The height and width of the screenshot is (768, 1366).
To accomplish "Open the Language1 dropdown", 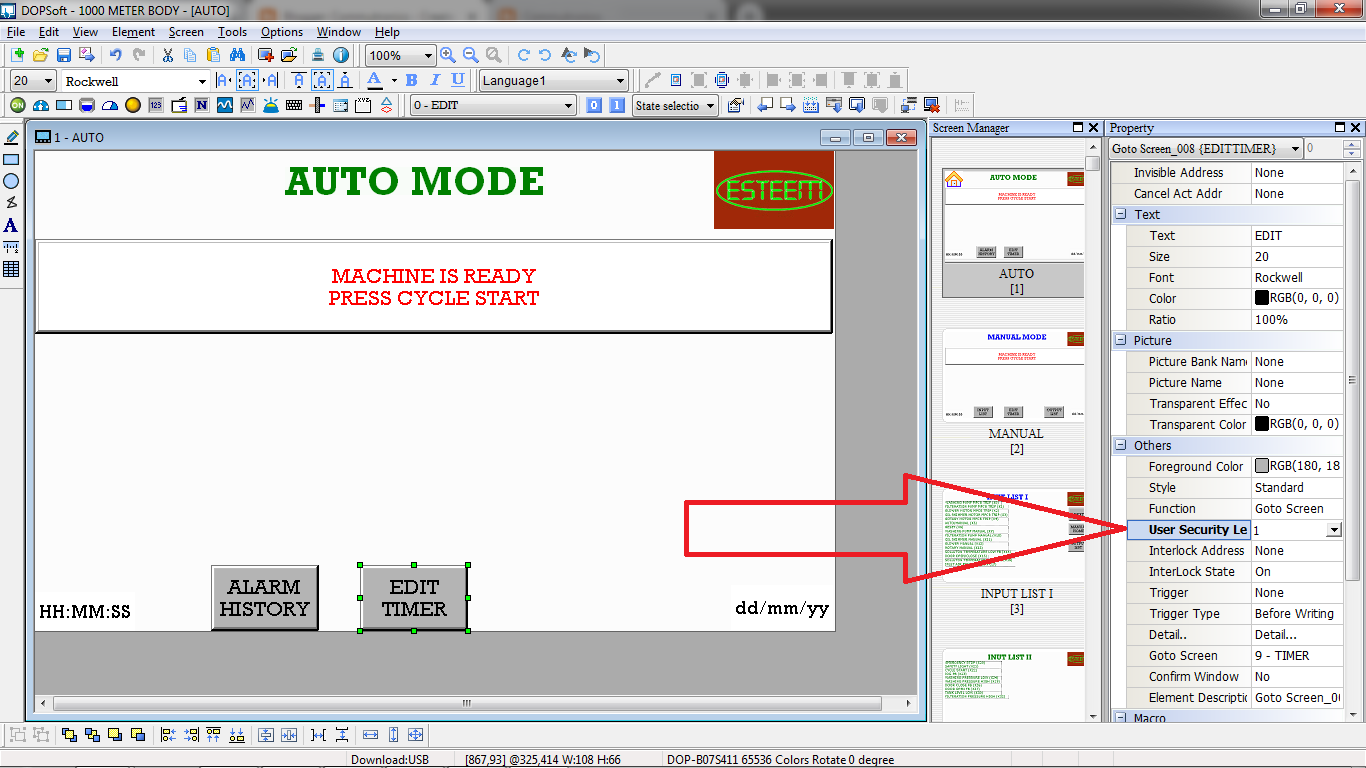I will (x=620, y=80).
